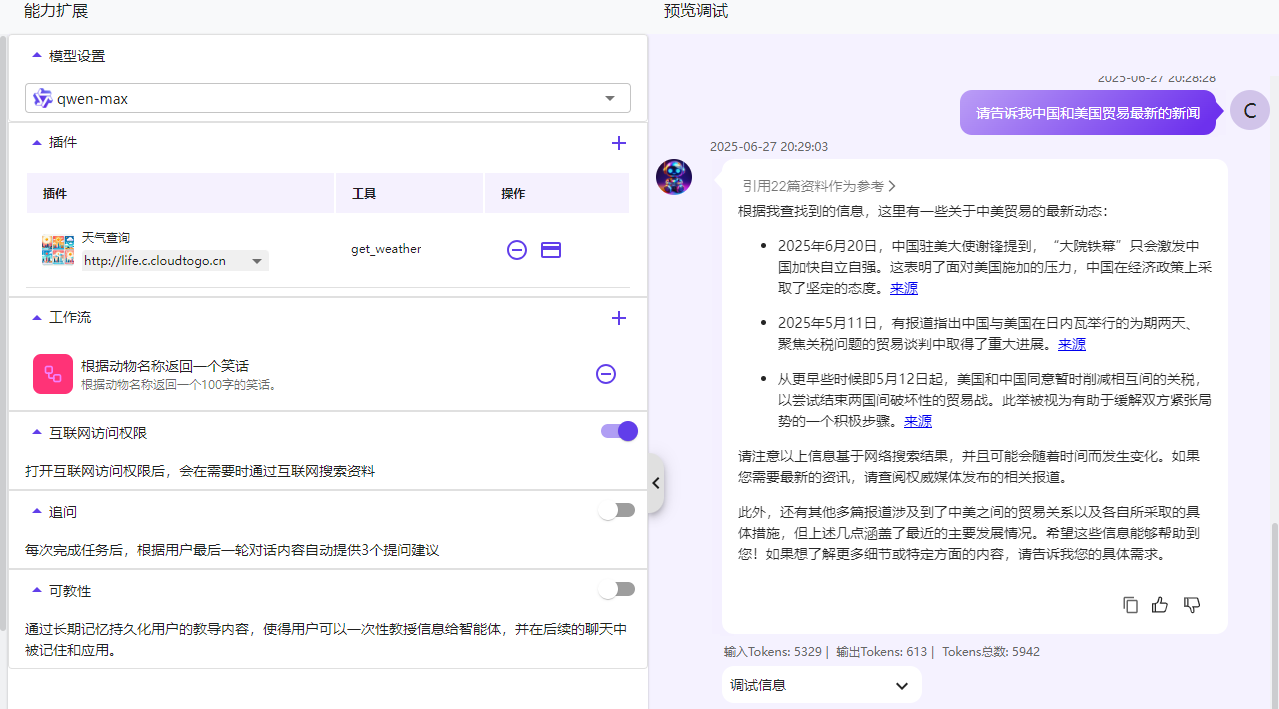1279x709 pixels.
Task: Click the 输入Tokens: 5329 label
Action: (x=773, y=652)
